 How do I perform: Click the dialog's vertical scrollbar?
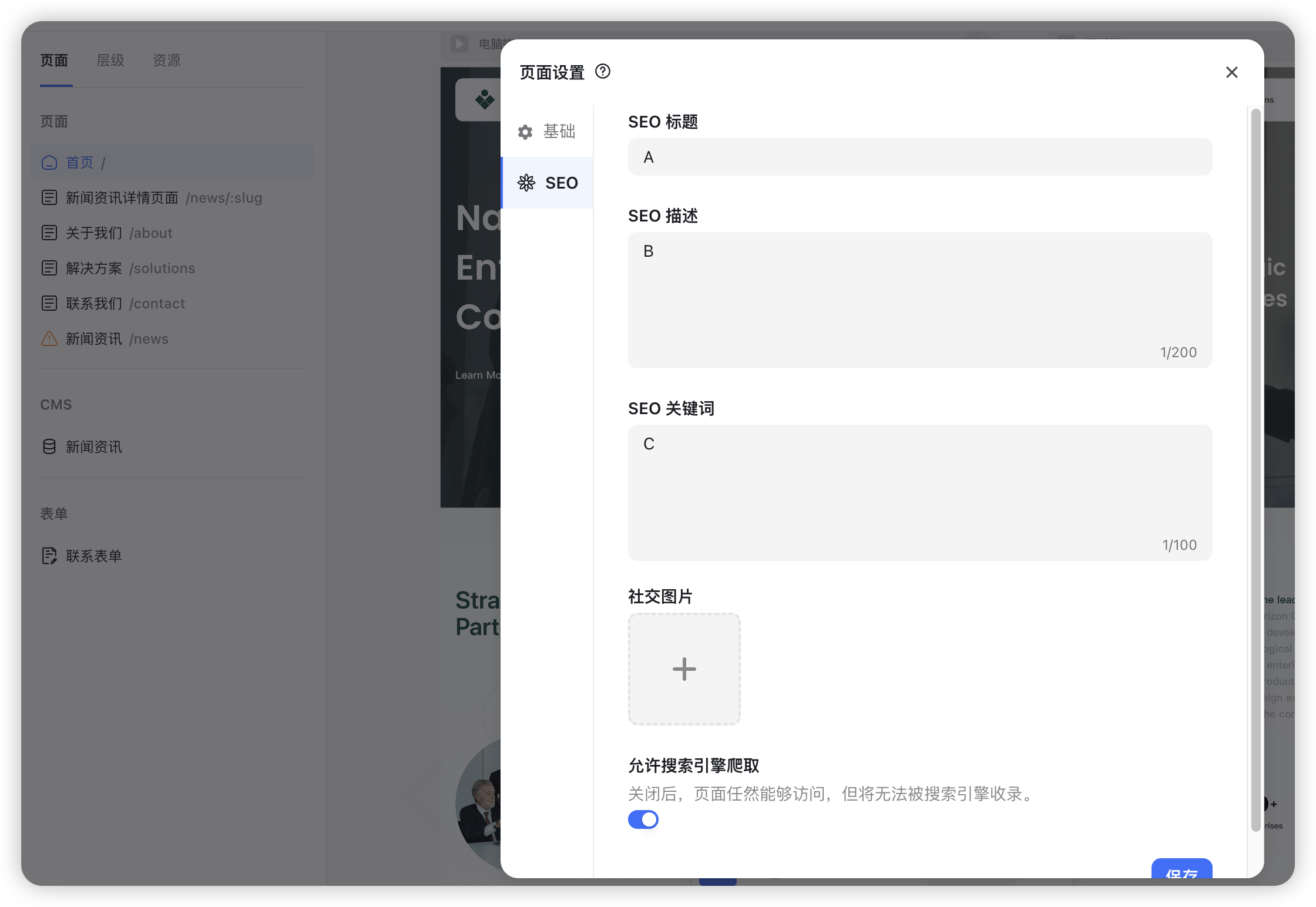(1255, 470)
